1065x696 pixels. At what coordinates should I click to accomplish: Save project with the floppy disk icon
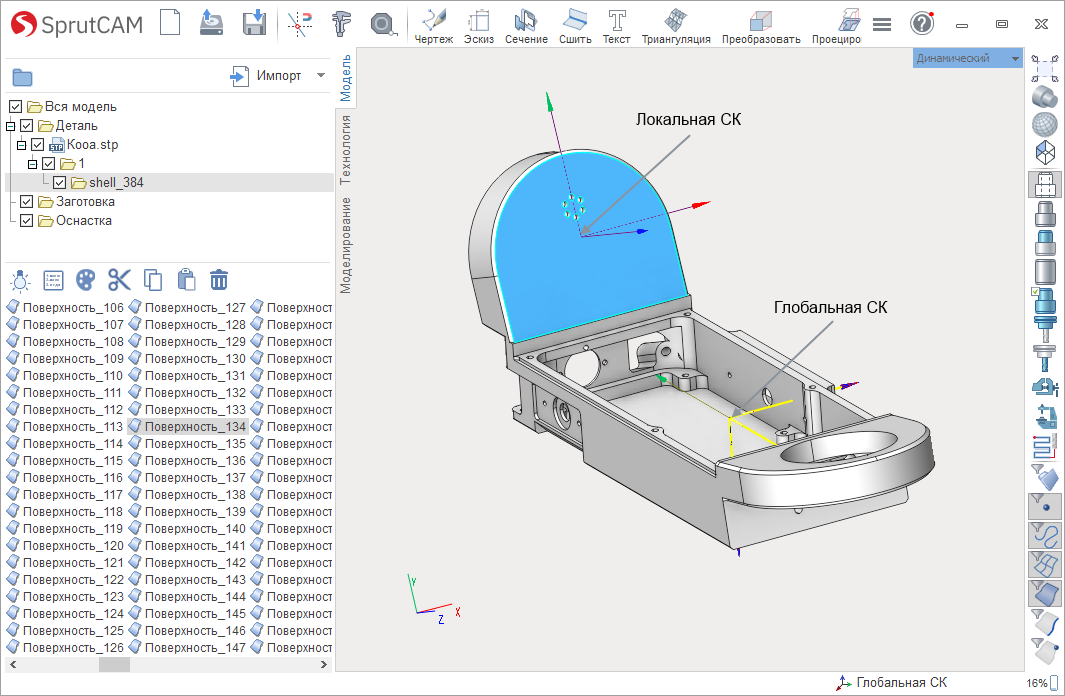click(254, 22)
